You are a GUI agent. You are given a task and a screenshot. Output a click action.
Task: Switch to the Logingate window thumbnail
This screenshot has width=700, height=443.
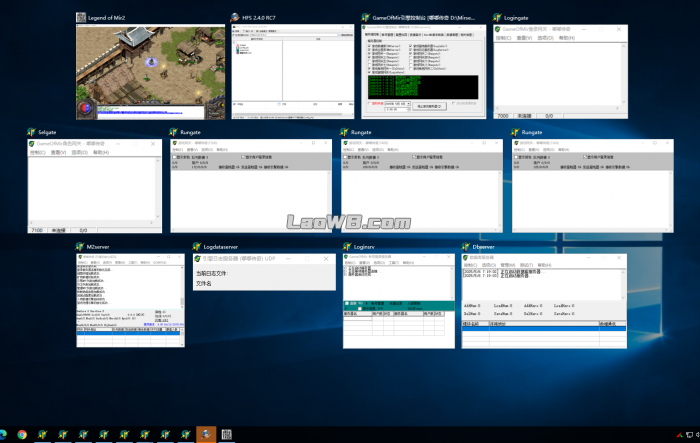(560, 72)
